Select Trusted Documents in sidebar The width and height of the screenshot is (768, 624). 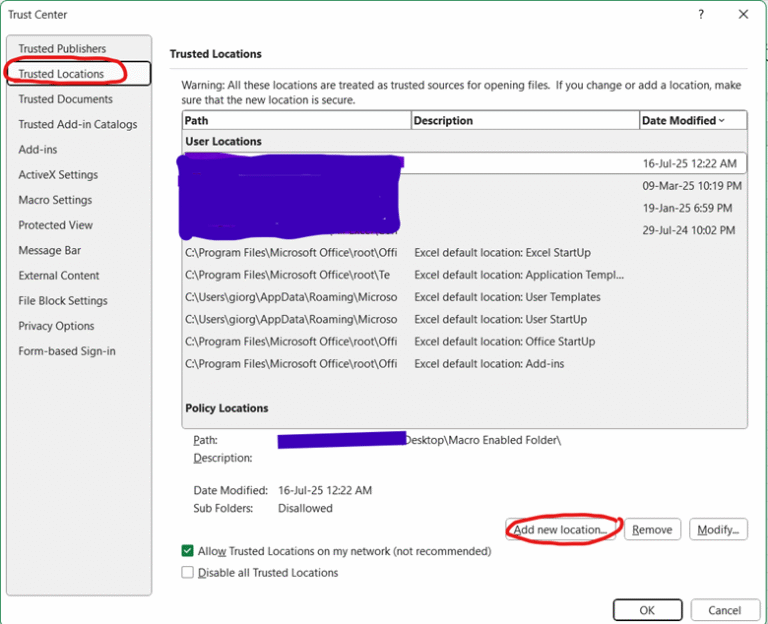[65, 99]
